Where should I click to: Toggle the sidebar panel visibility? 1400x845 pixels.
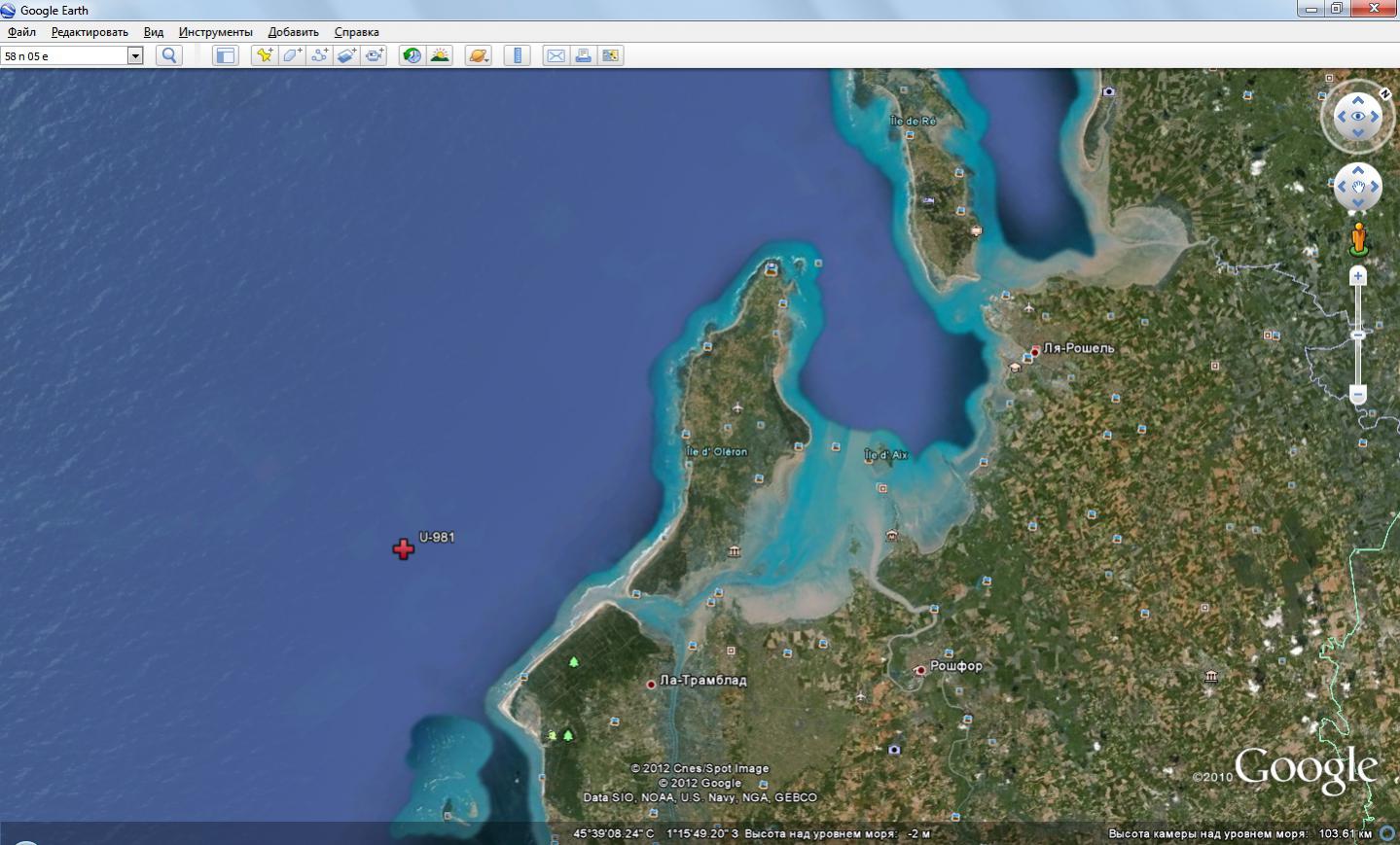click(x=225, y=55)
